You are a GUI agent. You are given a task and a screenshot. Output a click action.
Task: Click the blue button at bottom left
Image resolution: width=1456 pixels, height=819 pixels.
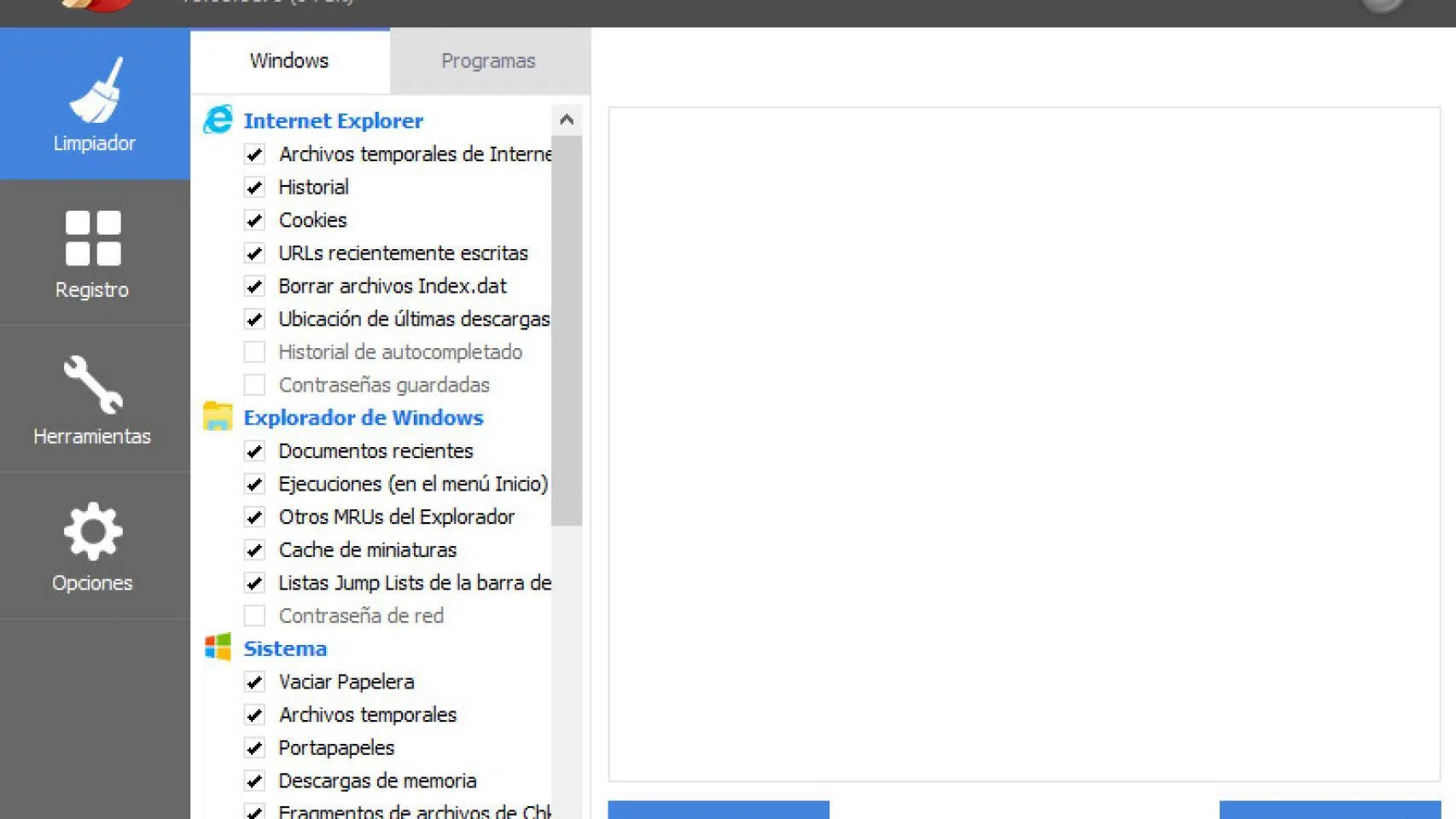718,810
